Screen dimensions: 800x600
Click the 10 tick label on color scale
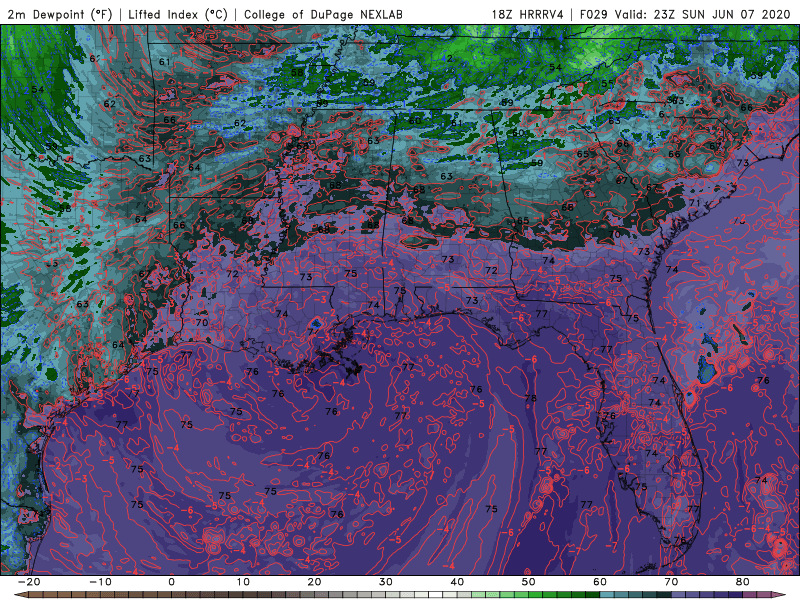(243, 582)
